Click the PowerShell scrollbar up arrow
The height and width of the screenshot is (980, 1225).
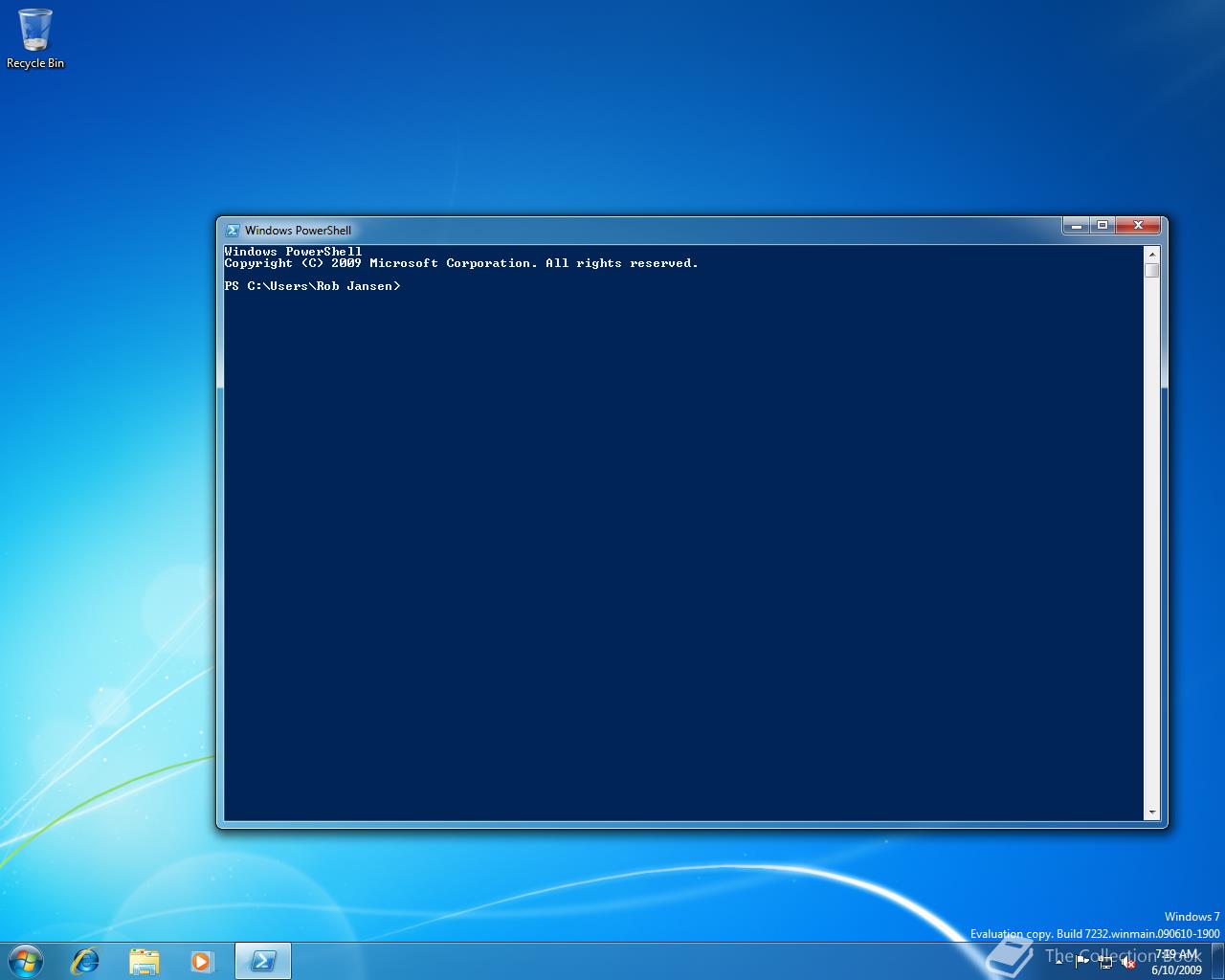click(1151, 255)
